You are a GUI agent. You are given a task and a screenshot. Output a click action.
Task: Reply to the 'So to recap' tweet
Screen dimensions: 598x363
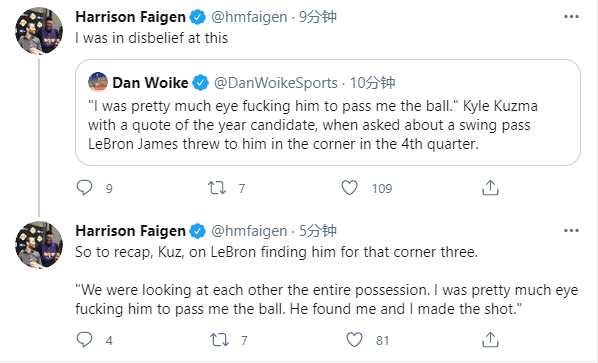pos(84,339)
